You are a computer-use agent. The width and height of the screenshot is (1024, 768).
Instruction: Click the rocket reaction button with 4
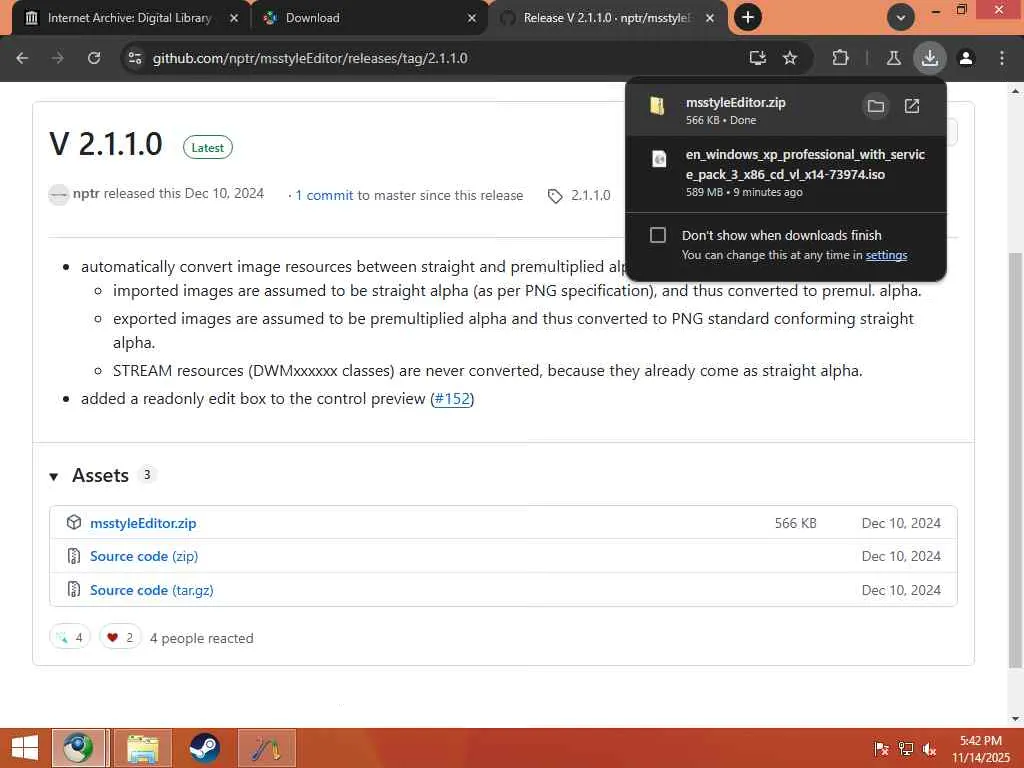click(x=70, y=637)
